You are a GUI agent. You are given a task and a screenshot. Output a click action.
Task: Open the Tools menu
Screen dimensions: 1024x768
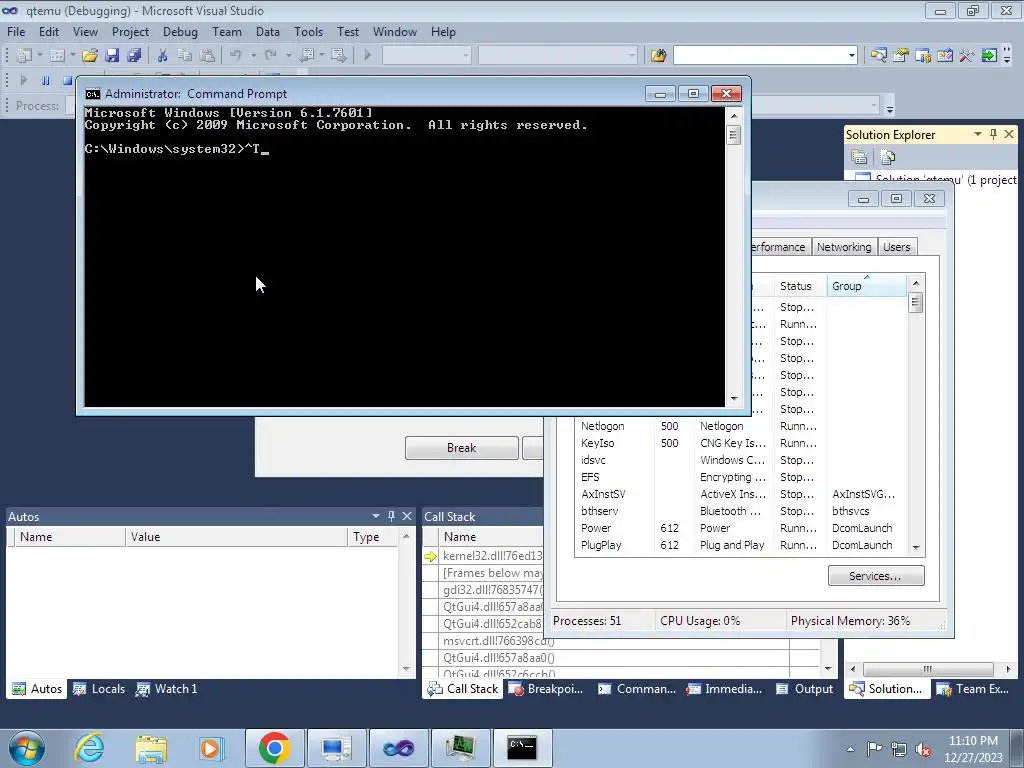pyautogui.click(x=308, y=32)
